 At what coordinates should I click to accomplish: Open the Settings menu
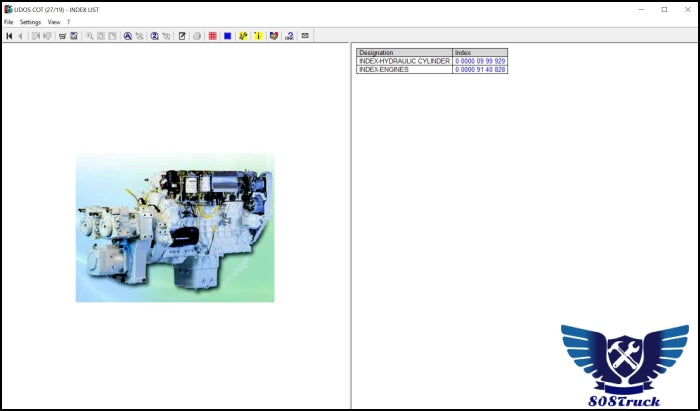30,22
